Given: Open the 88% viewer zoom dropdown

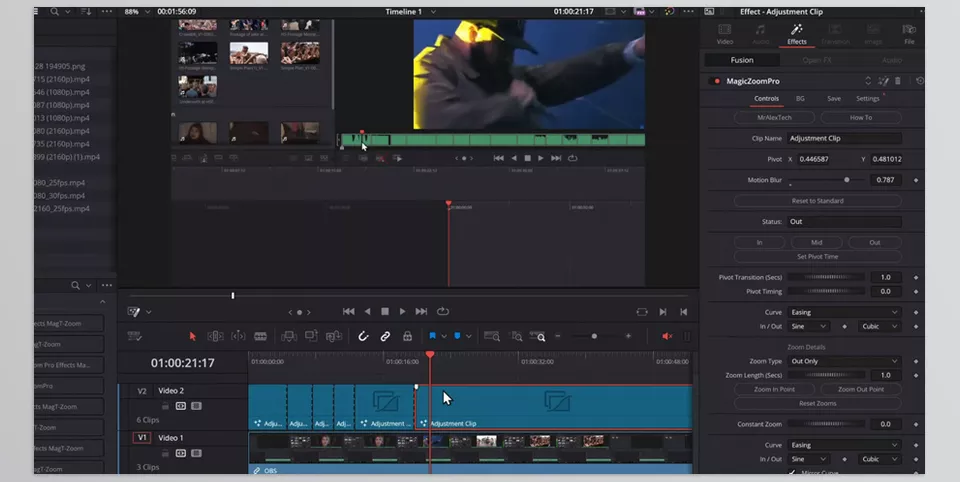Looking at the screenshot, I should pyautogui.click(x=147, y=12).
